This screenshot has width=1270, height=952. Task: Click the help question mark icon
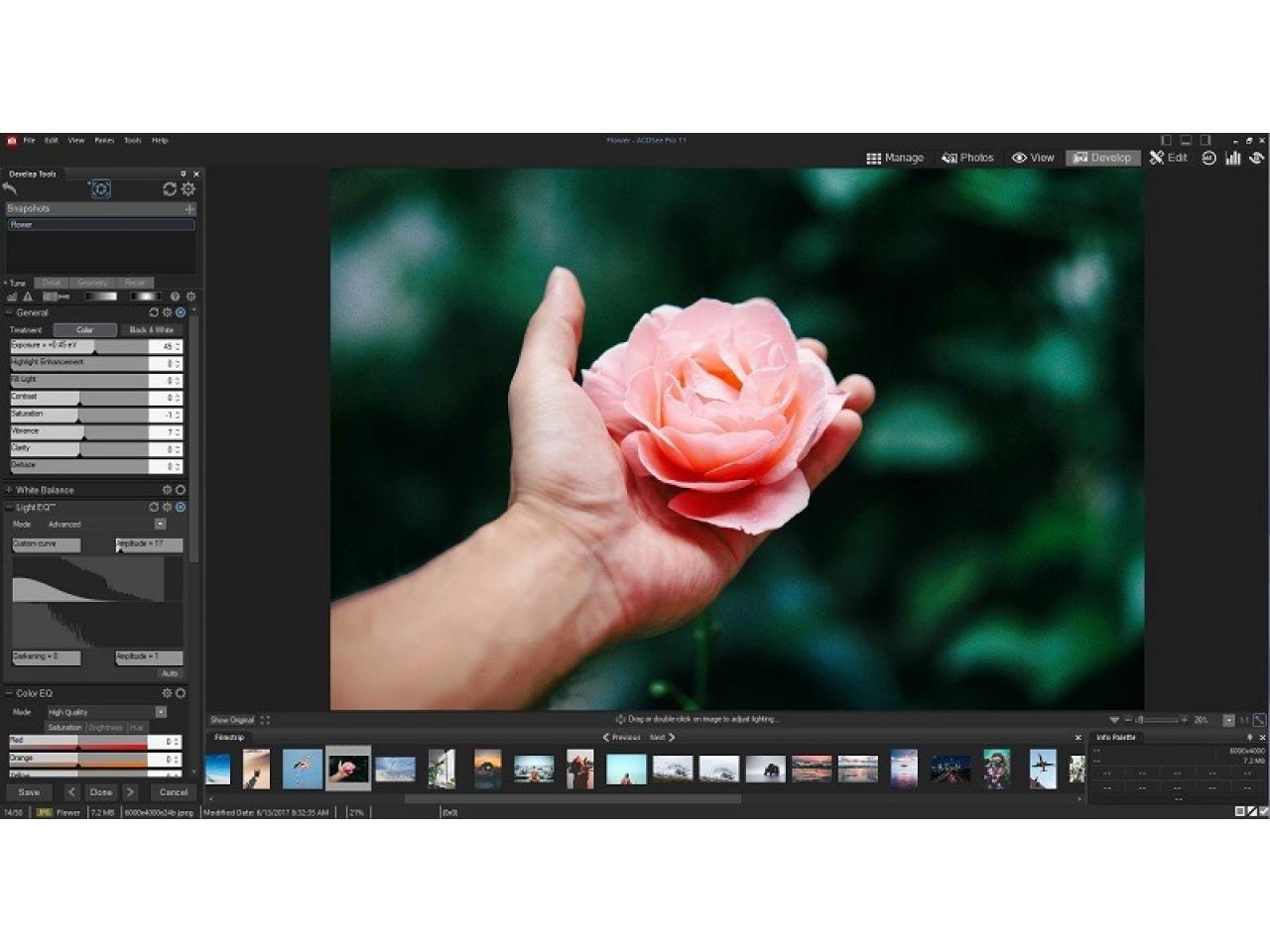pyautogui.click(x=175, y=297)
